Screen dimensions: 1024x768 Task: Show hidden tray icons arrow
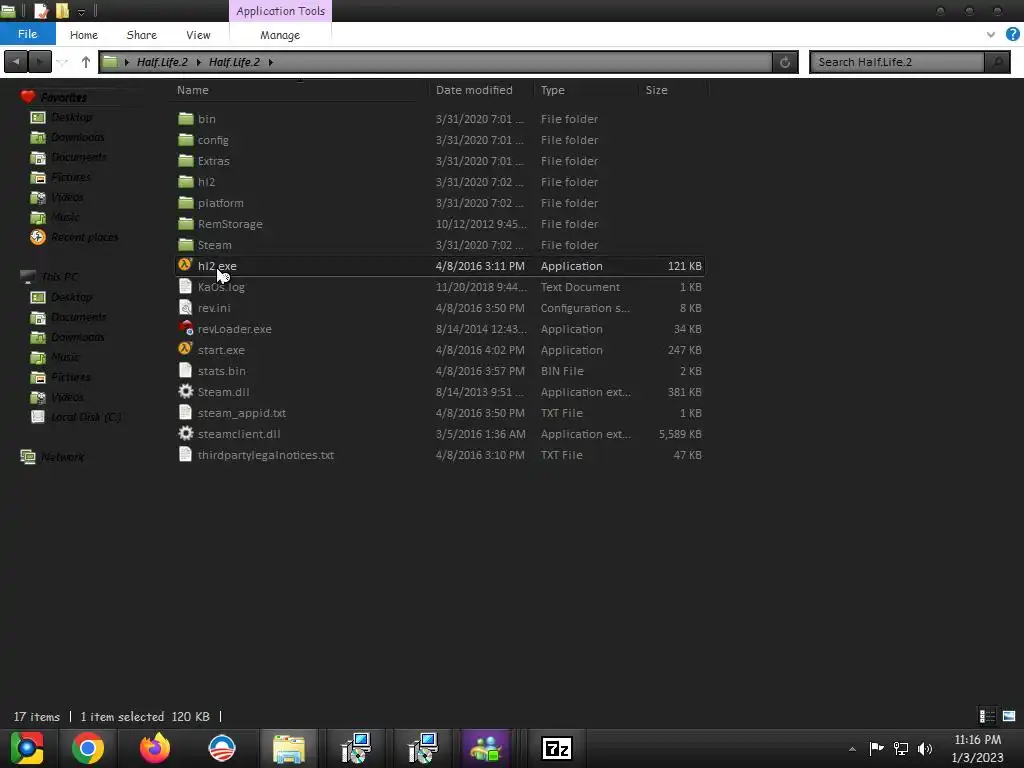(x=852, y=749)
